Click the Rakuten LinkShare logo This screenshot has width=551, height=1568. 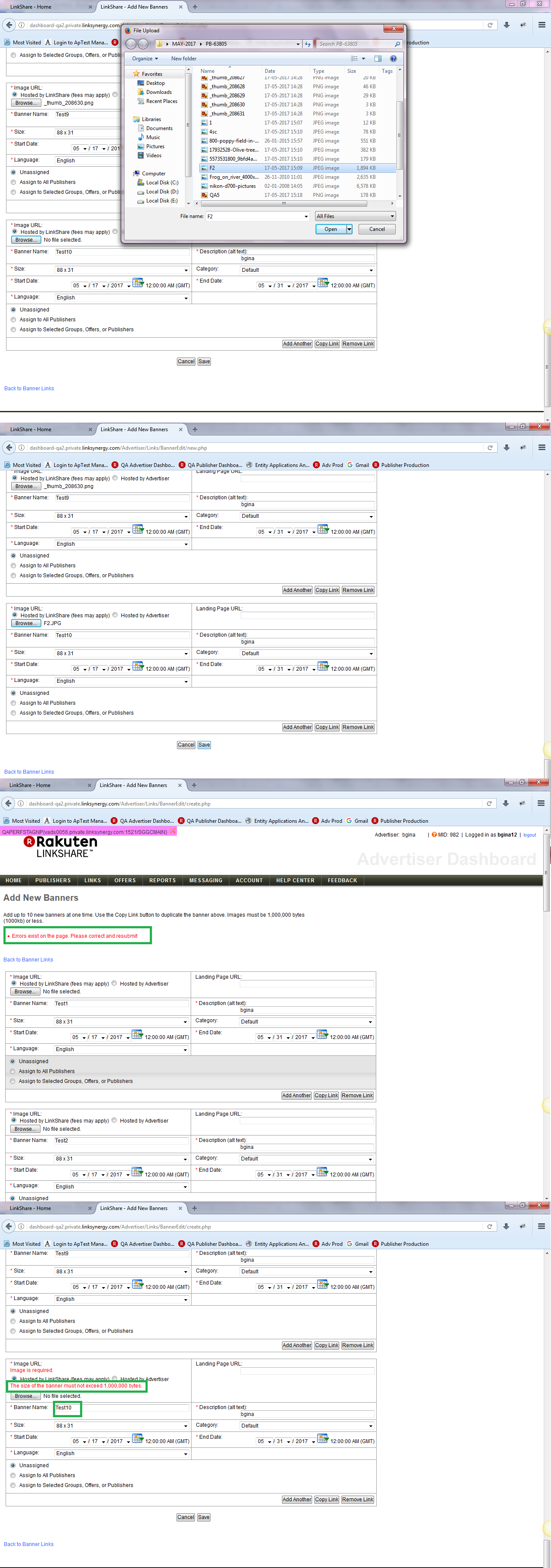(x=60, y=846)
